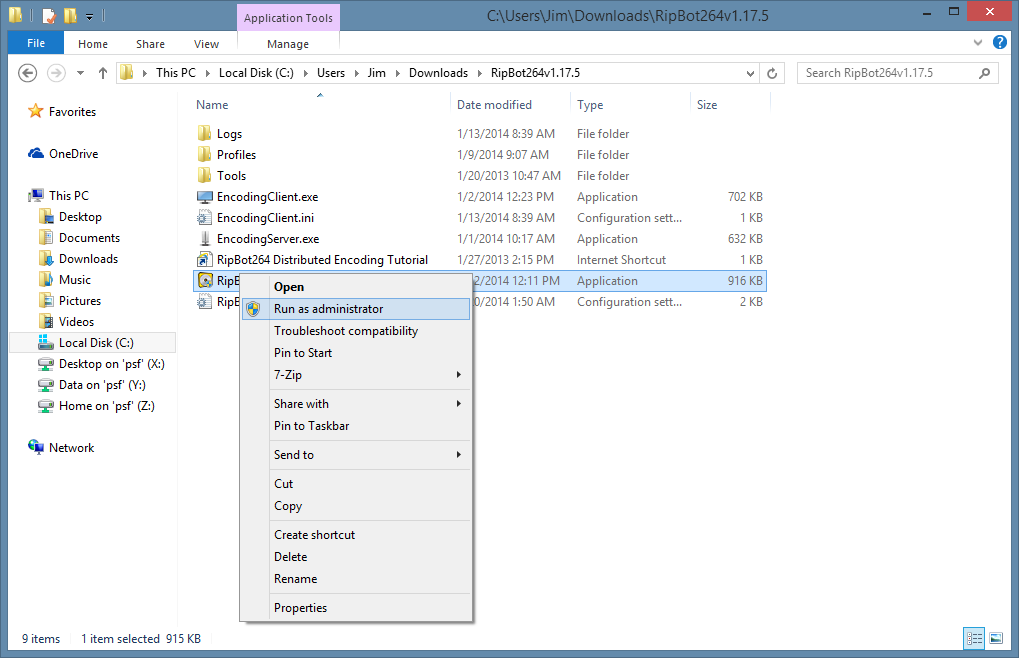1019x658 pixels.
Task: Switch to Large icons view layout
Action: coord(996,638)
